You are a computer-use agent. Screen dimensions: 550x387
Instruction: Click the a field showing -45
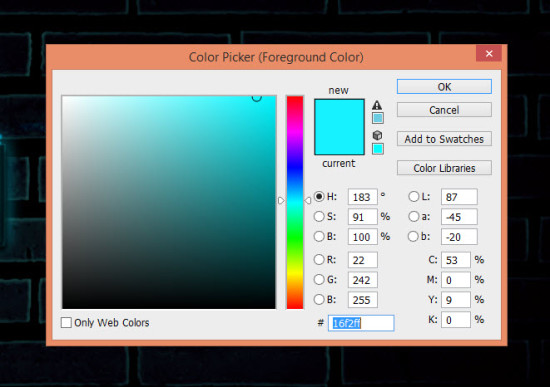coord(459,217)
